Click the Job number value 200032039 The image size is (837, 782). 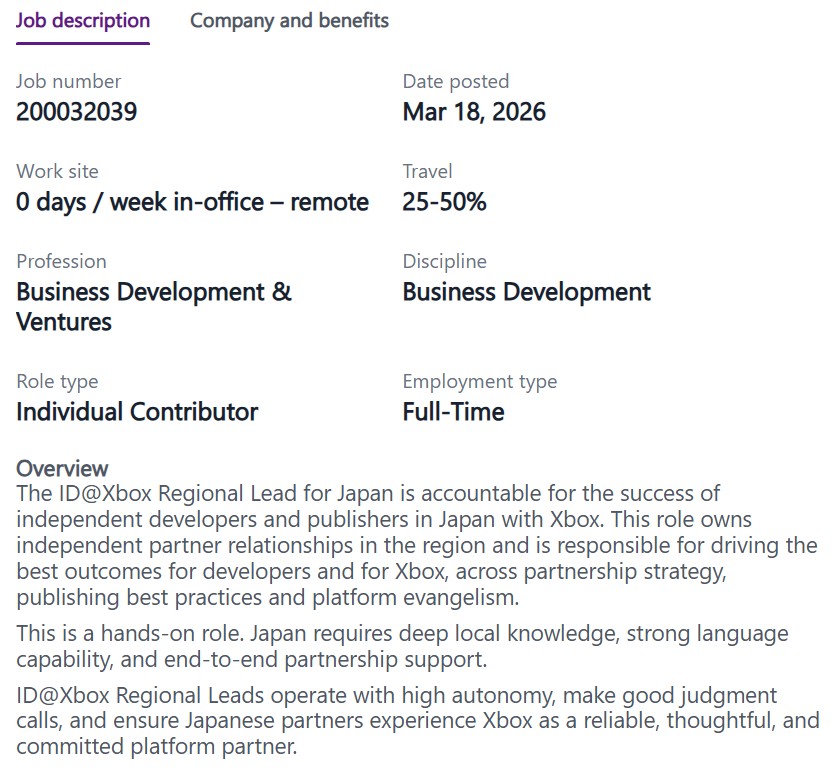point(75,112)
